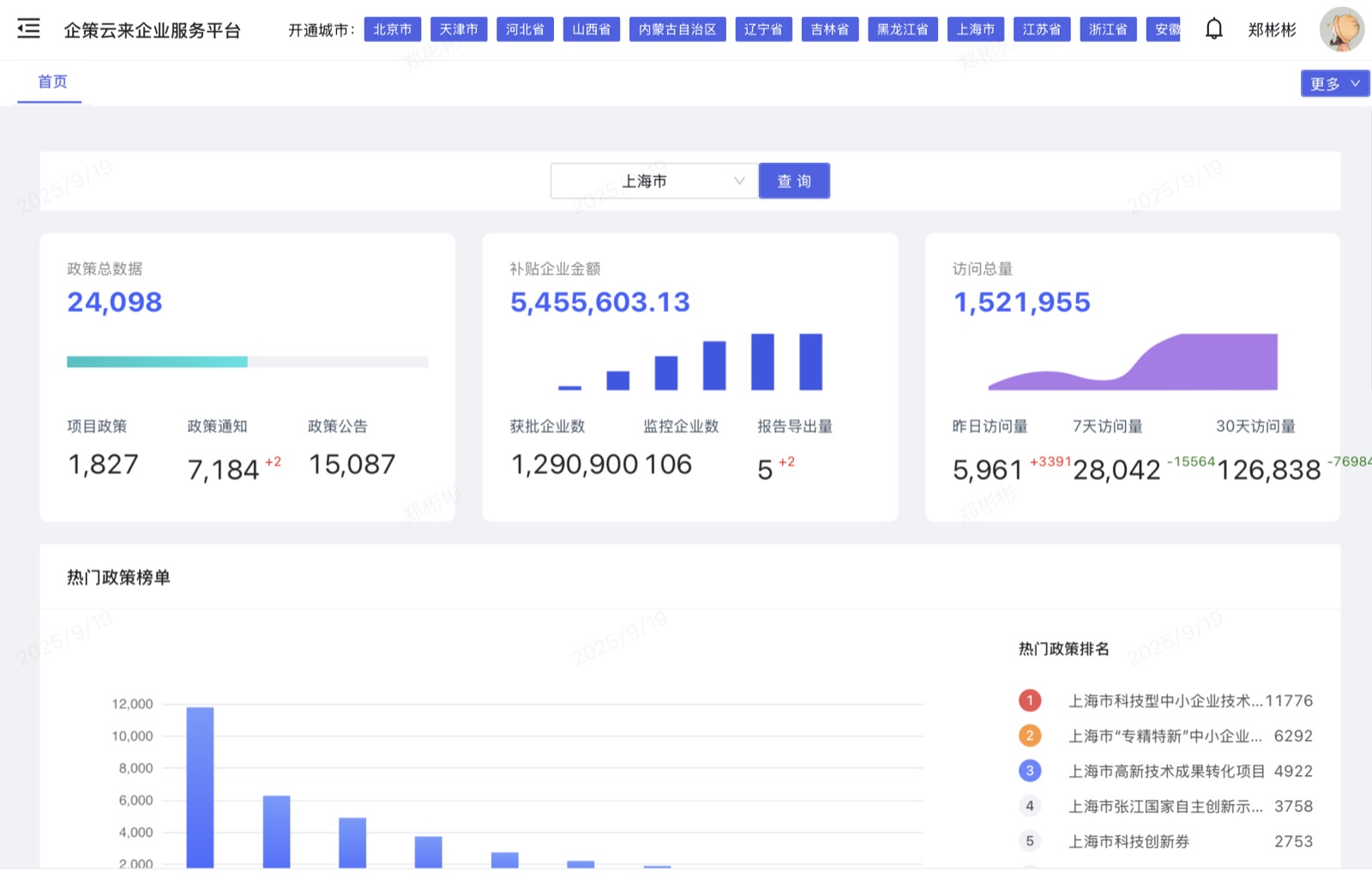Viewport: 1372px width, 877px height.
Task: Select 天津市 city tag
Action: point(459,29)
